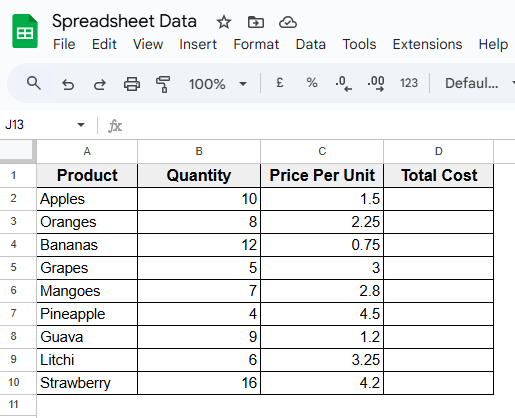The height and width of the screenshot is (418, 515).
Task: Select the Litchi cell
Action: click(x=87, y=360)
